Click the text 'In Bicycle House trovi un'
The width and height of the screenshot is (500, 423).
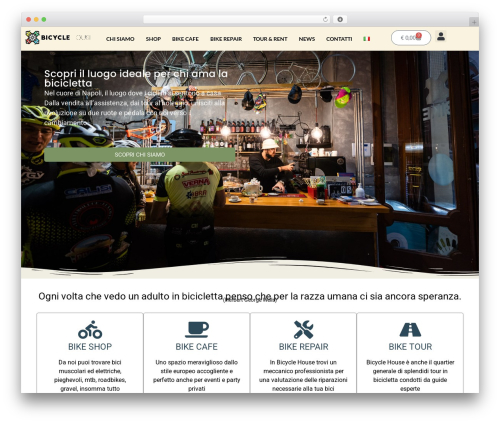pyautogui.click(x=303, y=362)
